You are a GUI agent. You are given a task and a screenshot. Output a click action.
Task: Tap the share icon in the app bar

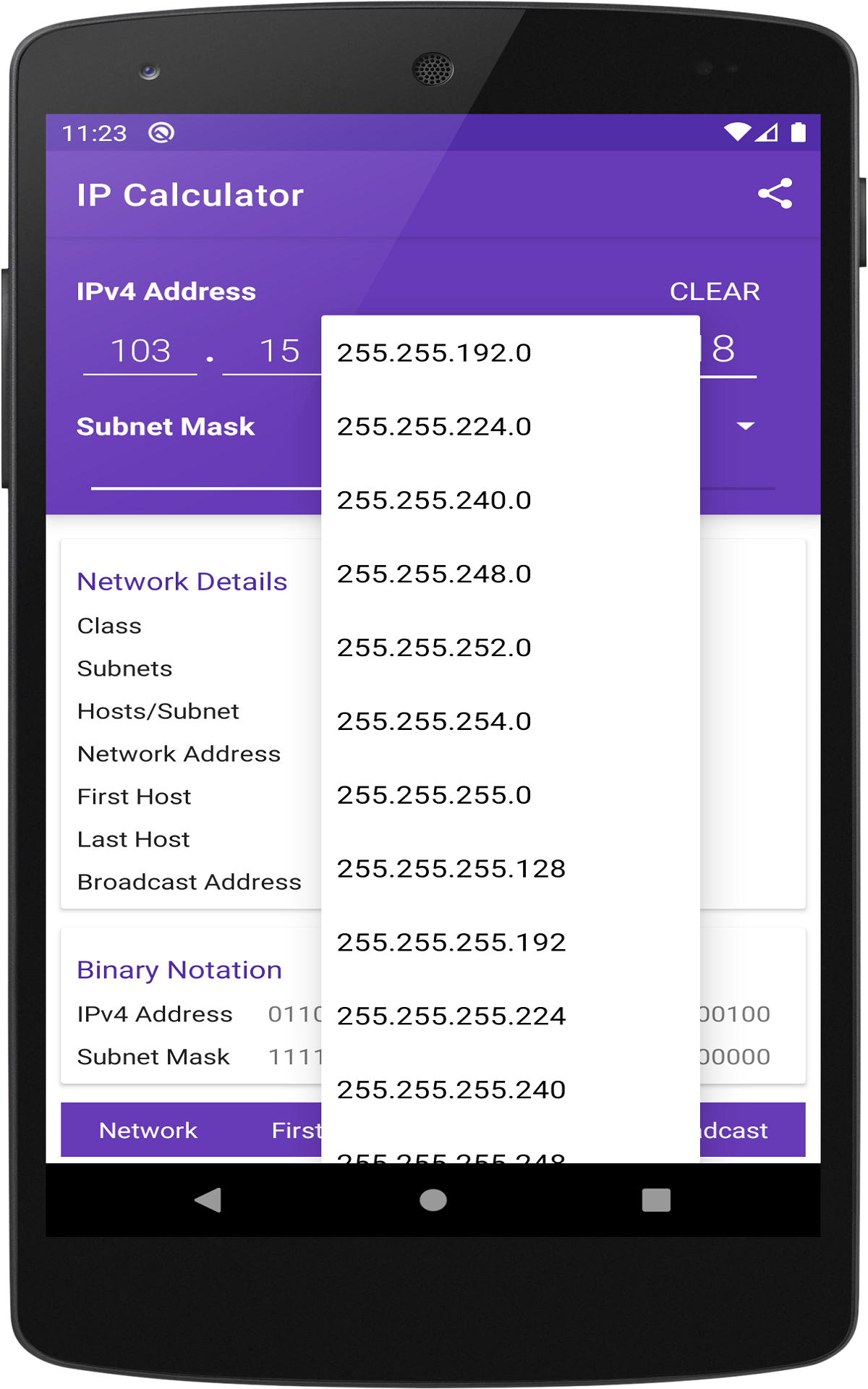click(x=775, y=192)
